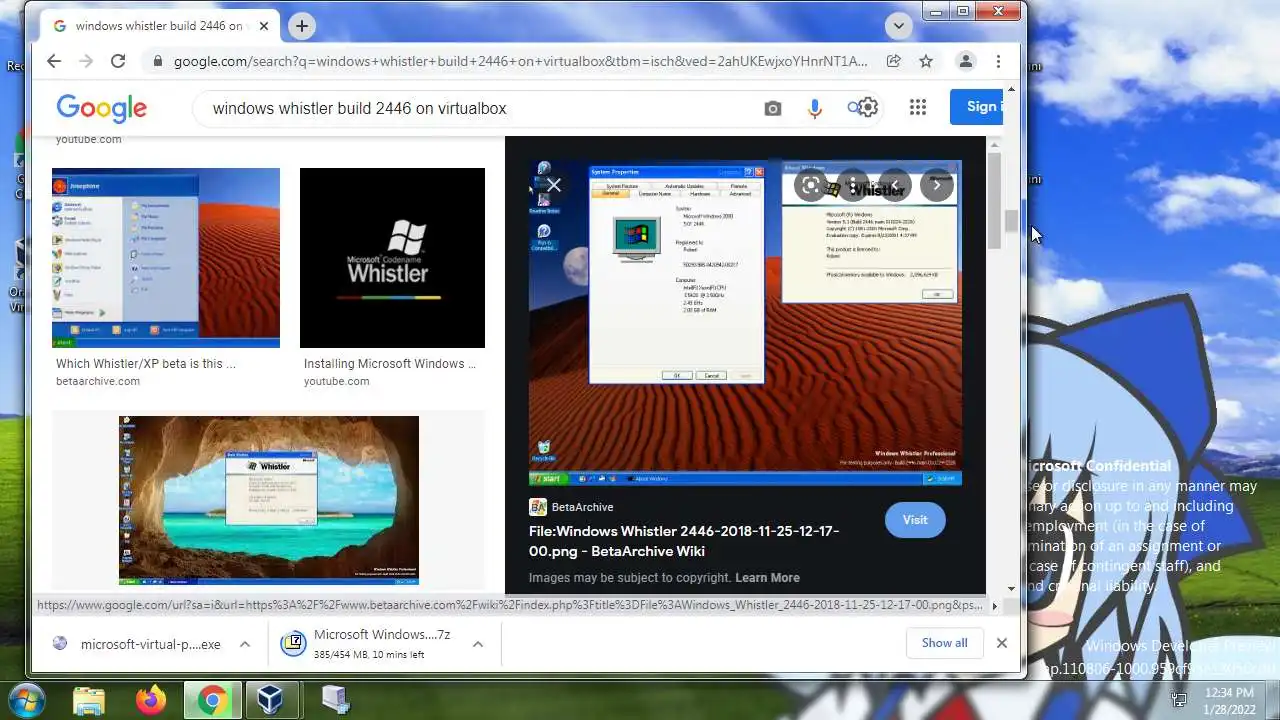Open 'Which Whistler/XP beta is this' result
1280x720 pixels.
(x=146, y=364)
